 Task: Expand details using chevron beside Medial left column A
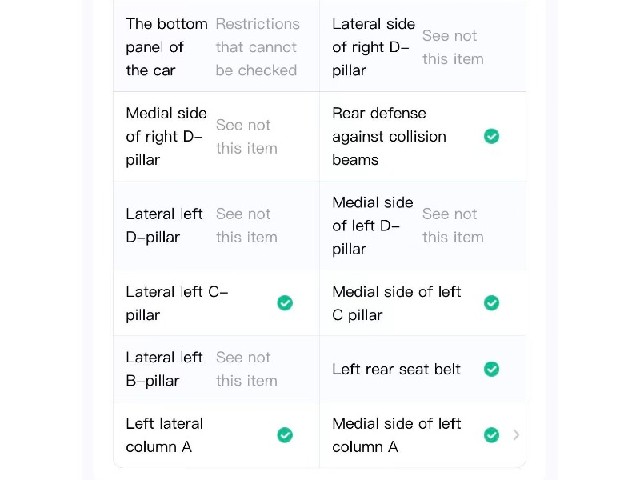click(x=516, y=435)
